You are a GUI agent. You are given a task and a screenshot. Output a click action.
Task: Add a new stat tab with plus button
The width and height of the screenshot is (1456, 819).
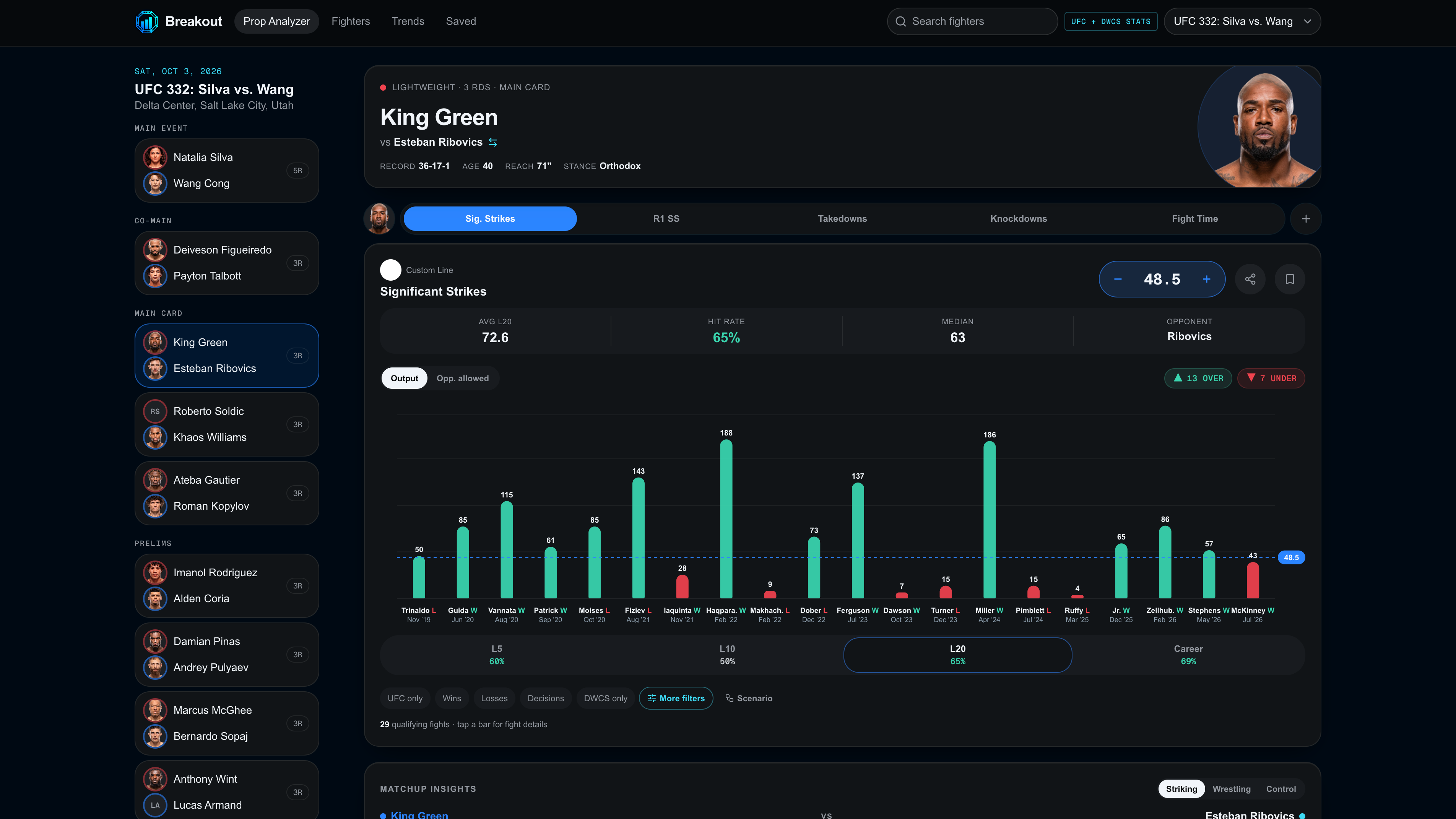(1306, 219)
